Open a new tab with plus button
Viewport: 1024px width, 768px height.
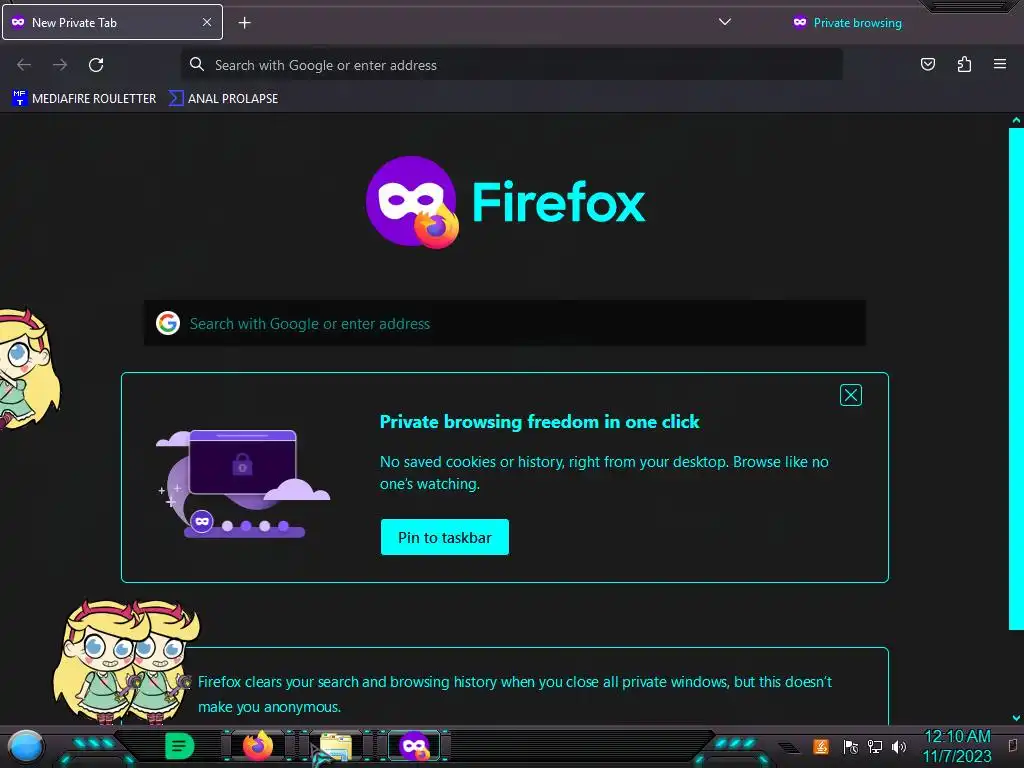pos(244,23)
